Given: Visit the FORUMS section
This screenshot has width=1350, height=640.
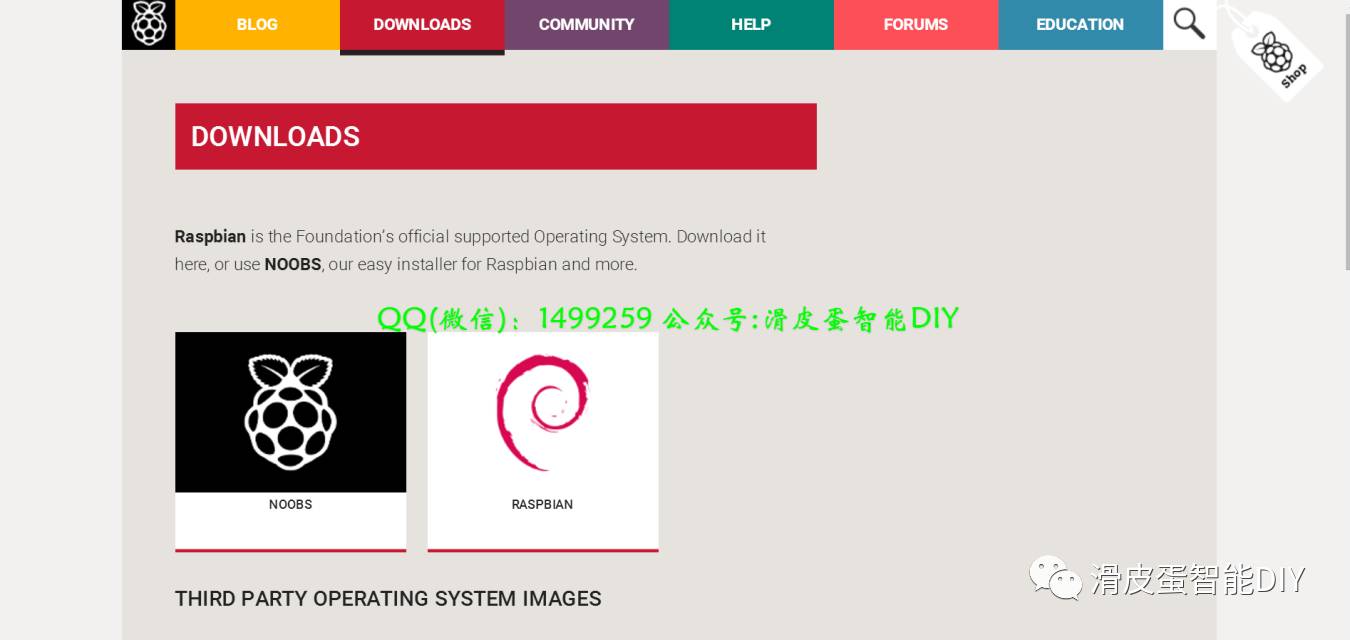Looking at the screenshot, I should (x=916, y=24).
